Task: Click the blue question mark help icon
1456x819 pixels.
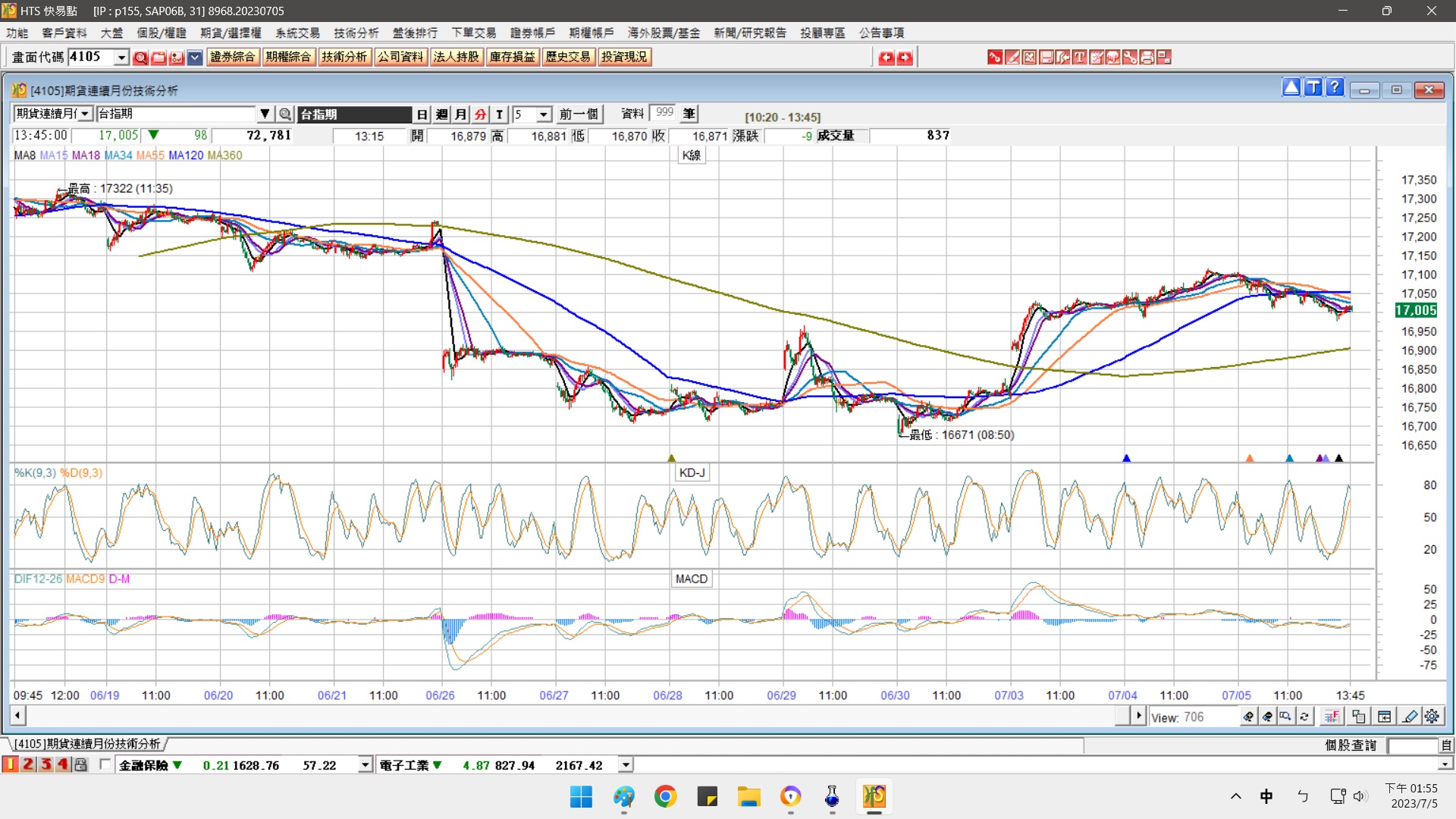Action: click(x=1335, y=88)
